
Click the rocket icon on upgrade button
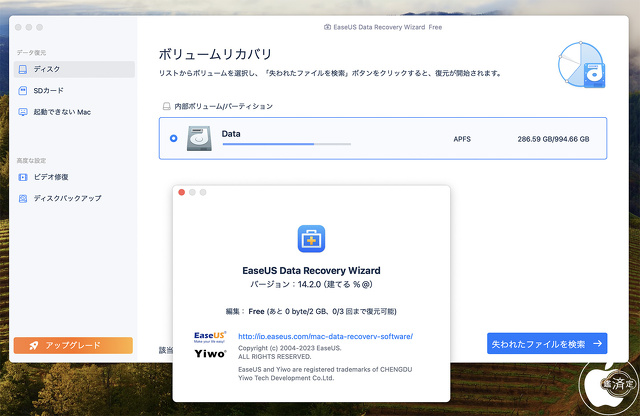coord(33,345)
